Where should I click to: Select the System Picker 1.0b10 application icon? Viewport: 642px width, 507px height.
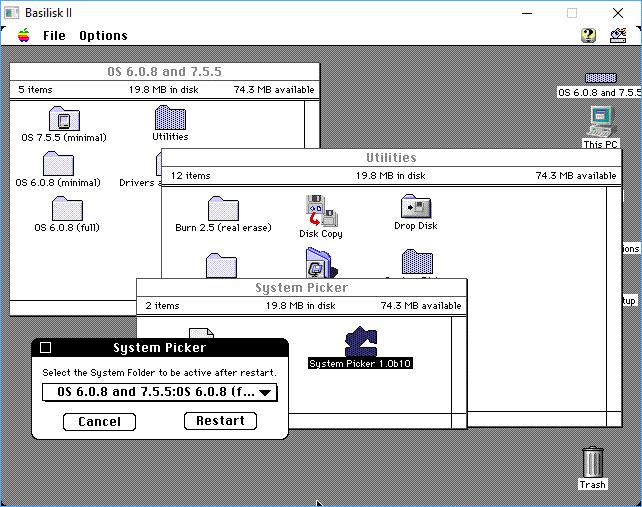pos(360,342)
